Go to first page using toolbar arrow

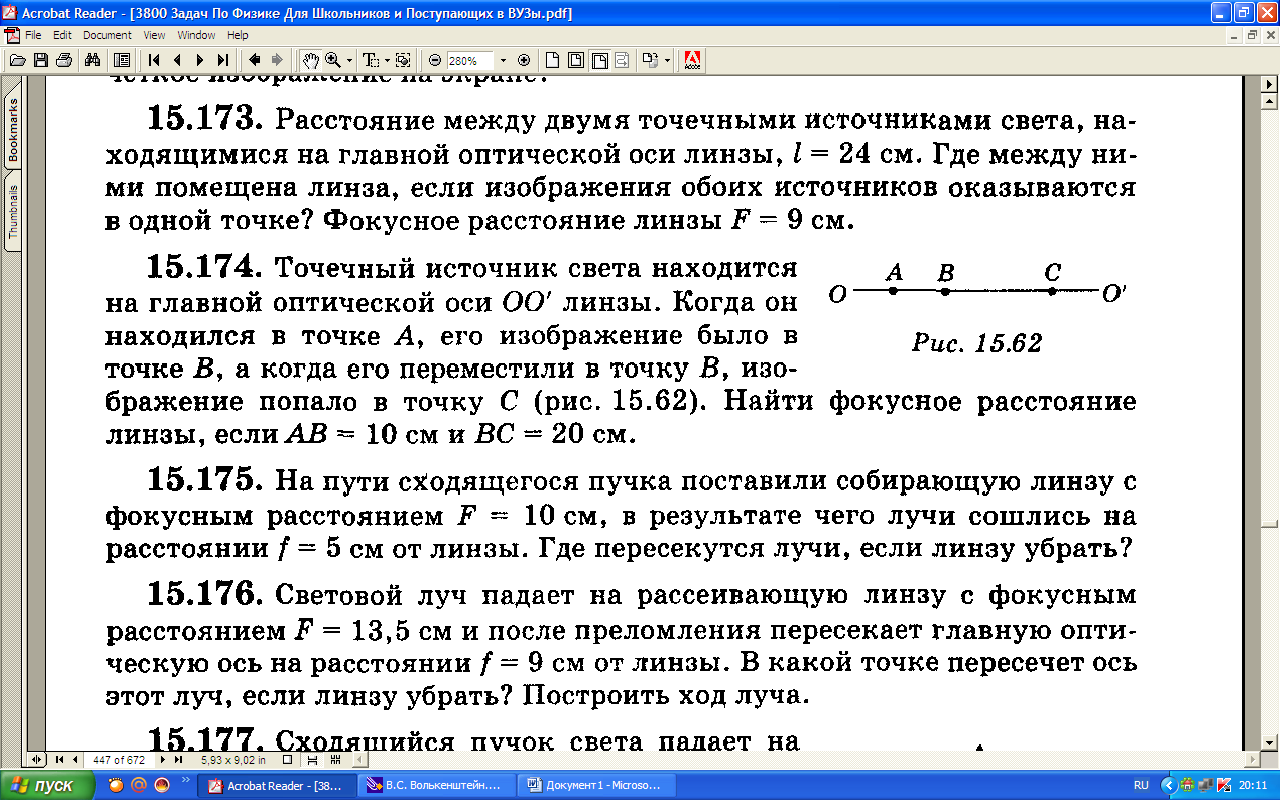[x=155, y=60]
